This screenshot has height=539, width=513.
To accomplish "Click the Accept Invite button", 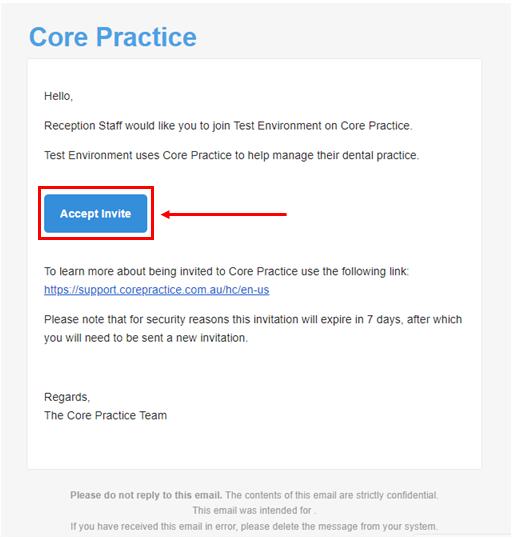I will click(96, 213).
